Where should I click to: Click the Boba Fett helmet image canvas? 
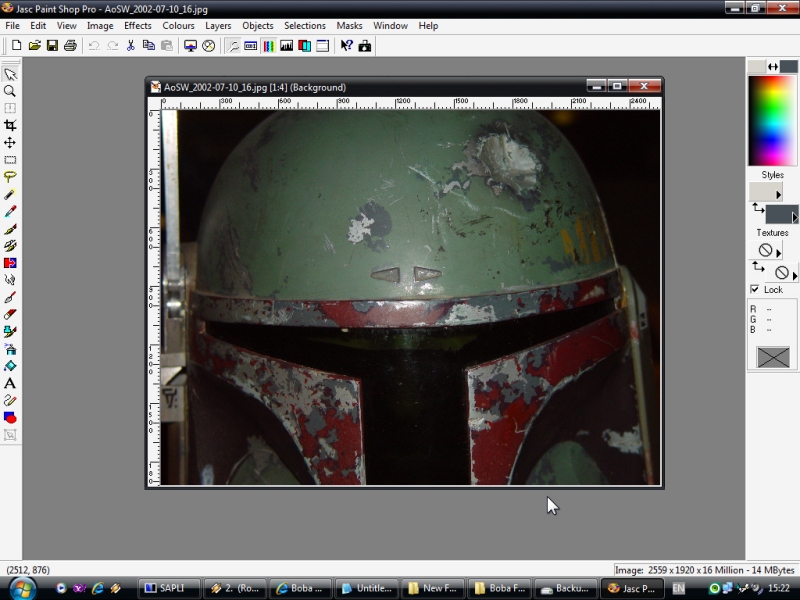click(410, 297)
